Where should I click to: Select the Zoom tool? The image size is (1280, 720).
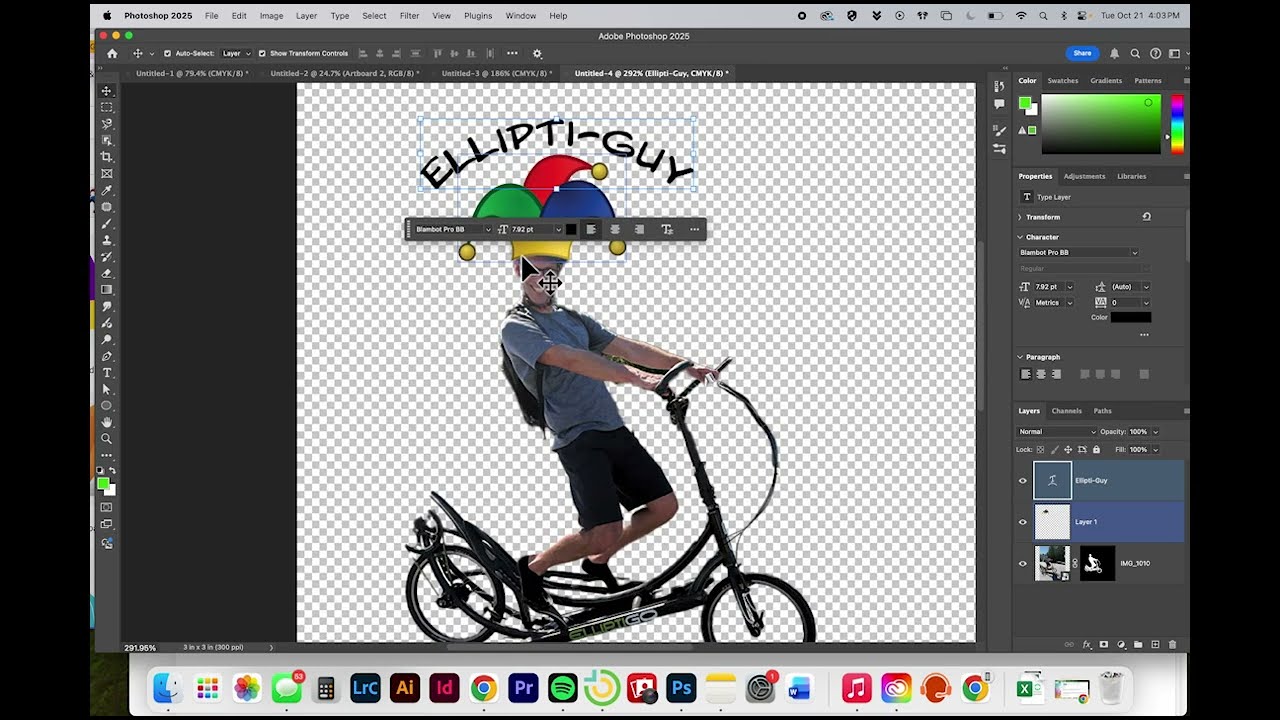106,438
